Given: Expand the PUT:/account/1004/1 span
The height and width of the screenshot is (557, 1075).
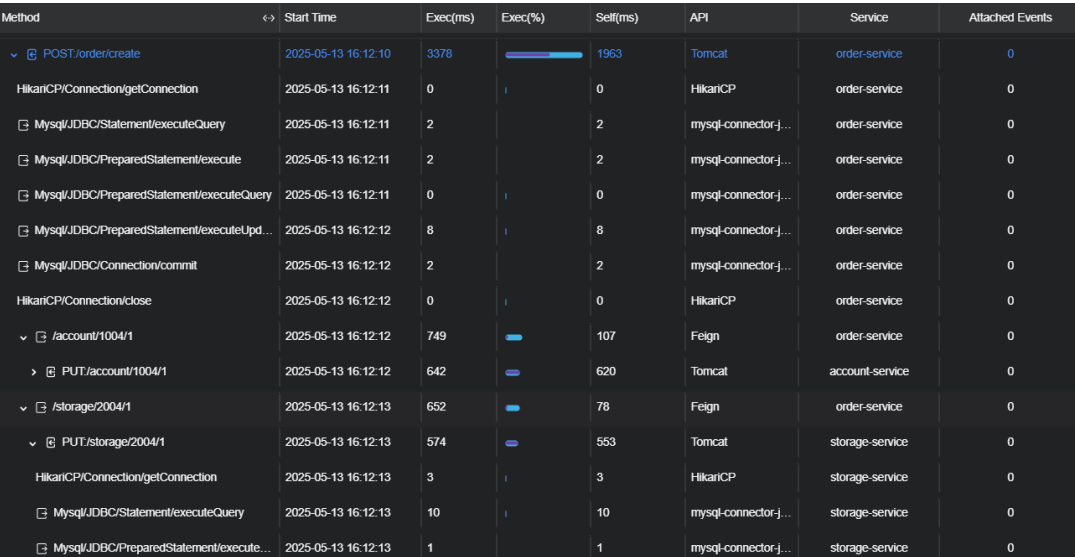Looking at the screenshot, I should 34,372.
